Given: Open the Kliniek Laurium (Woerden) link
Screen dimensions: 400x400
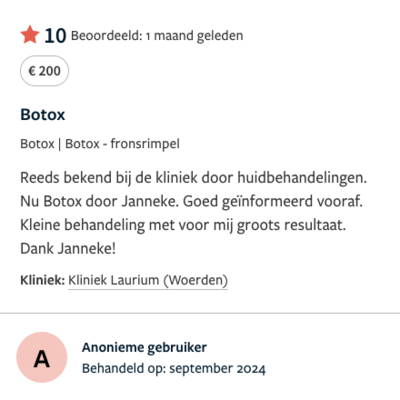Looking at the screenshot, I should [148, 280].
